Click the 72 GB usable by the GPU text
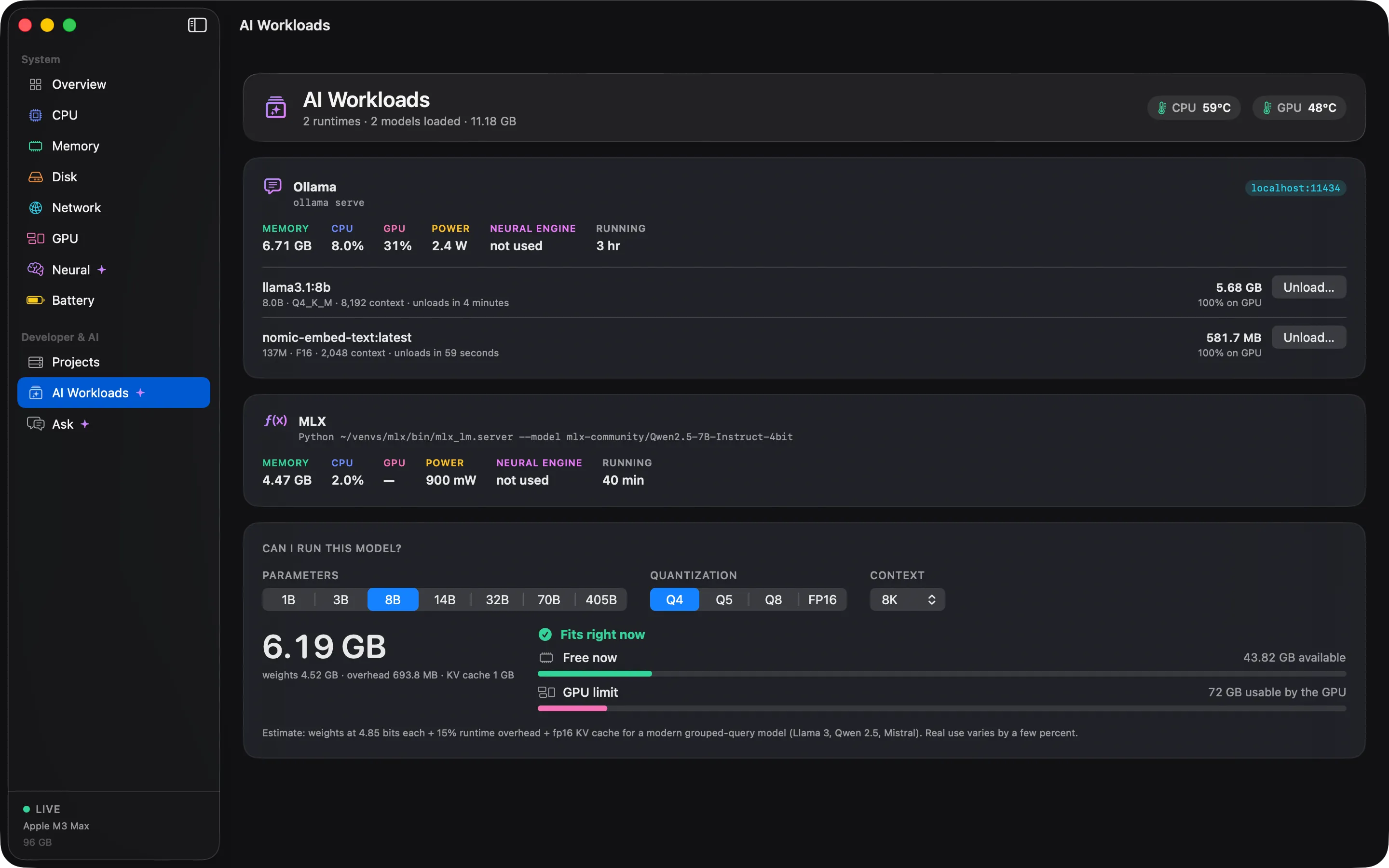The height and width of the screenshot is (868, 1389). click(x=1277, y=692)
